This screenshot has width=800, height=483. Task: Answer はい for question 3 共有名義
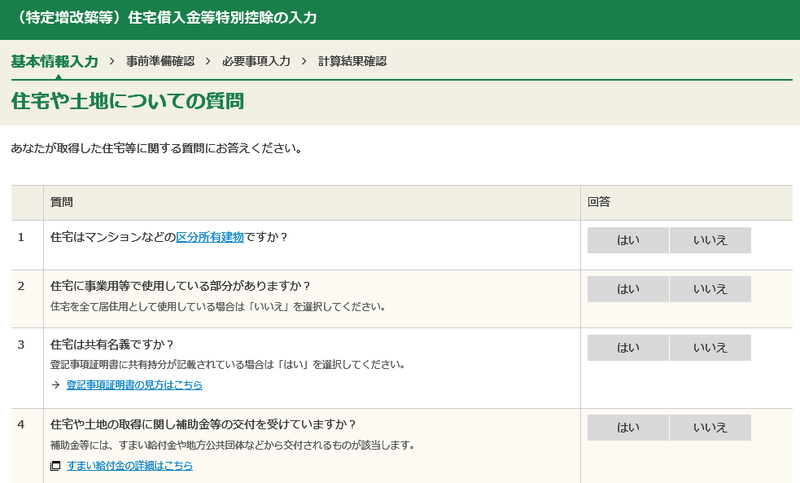(628, 348)
